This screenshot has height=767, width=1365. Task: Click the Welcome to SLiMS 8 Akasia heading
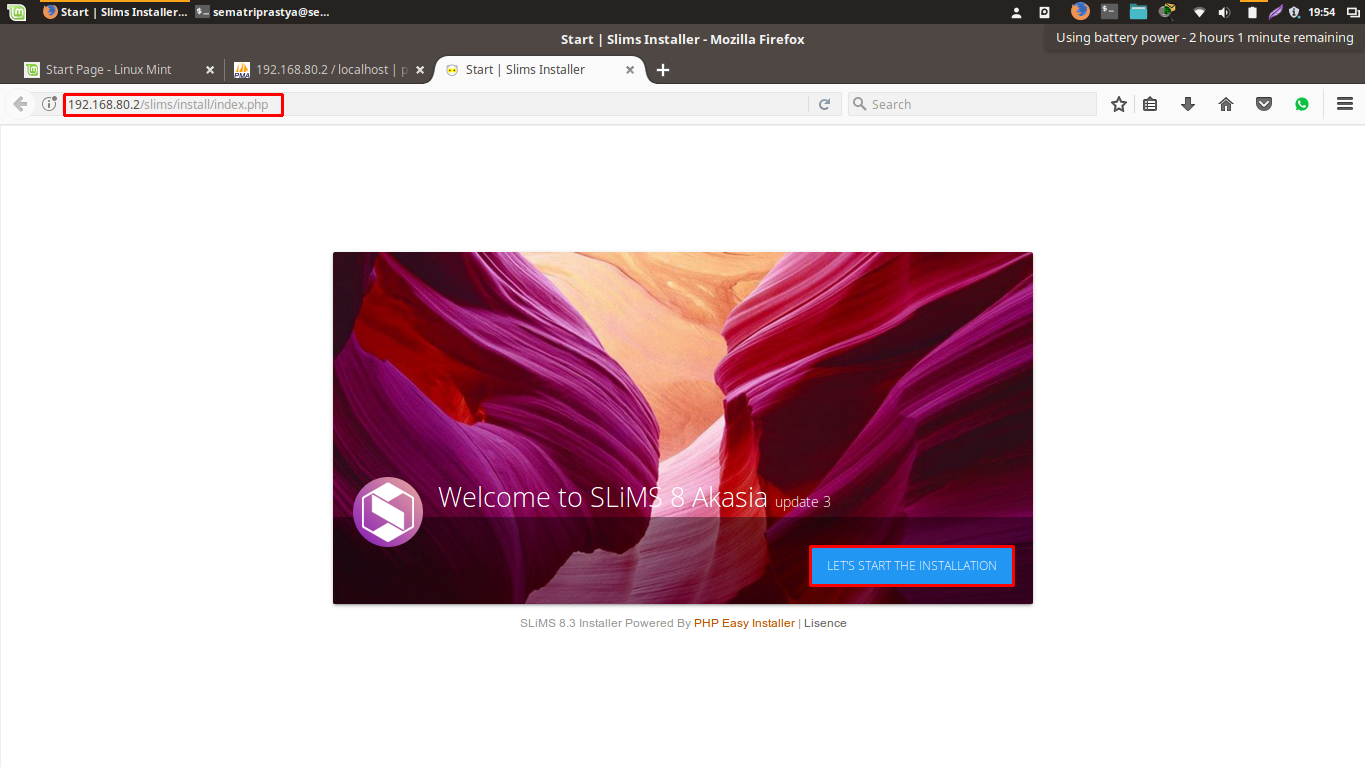(602, 497)
